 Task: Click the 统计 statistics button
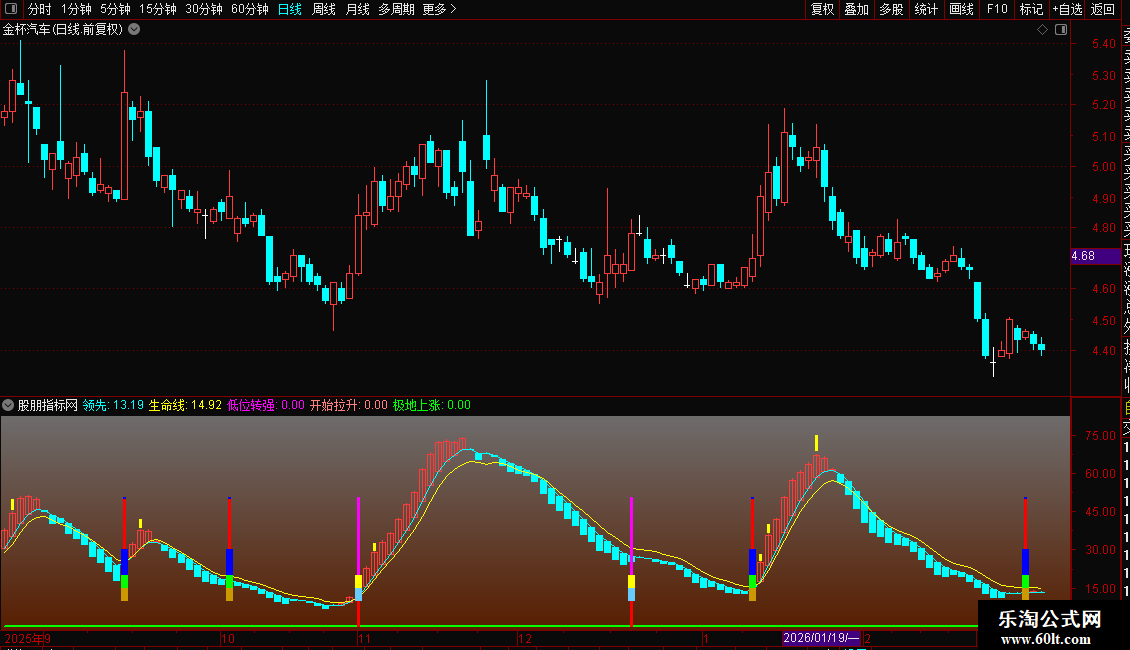[x=926, y=9]
